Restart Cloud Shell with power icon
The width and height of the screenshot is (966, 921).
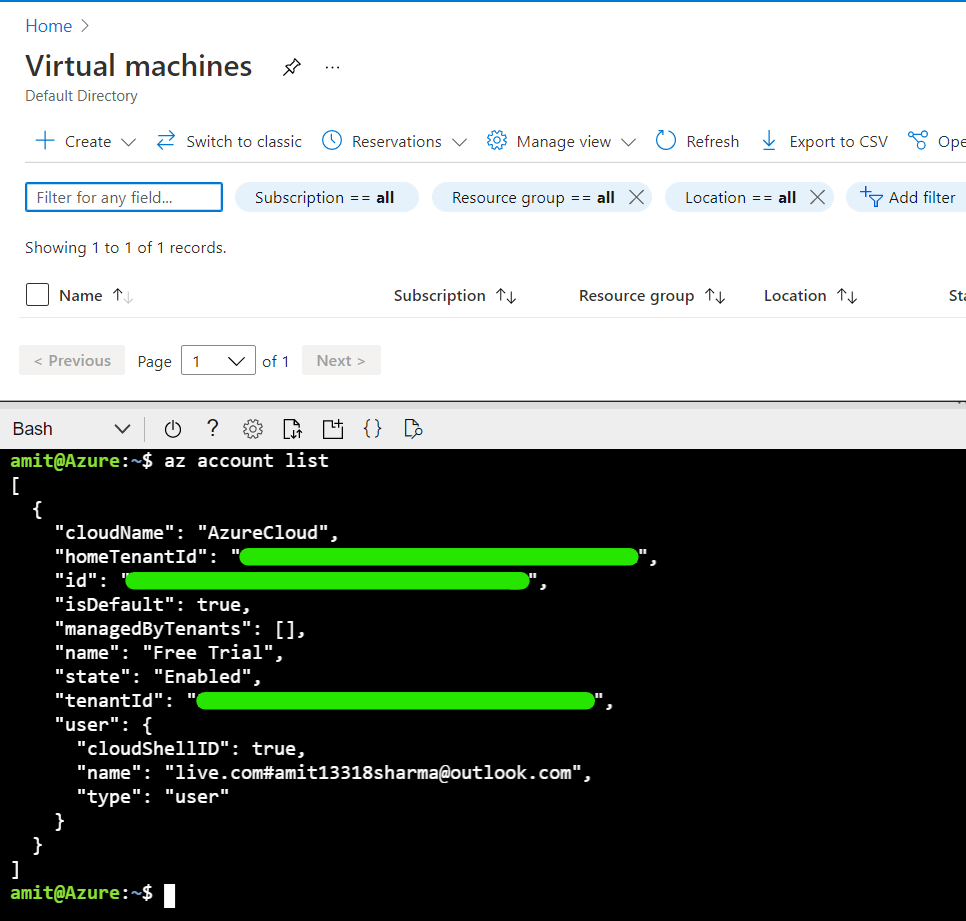172,429
